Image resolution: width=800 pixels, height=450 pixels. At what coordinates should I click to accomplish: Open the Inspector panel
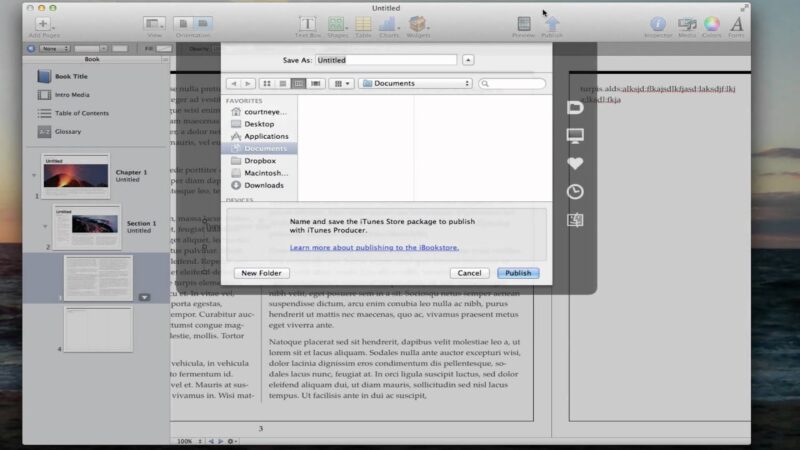(658, 24)
